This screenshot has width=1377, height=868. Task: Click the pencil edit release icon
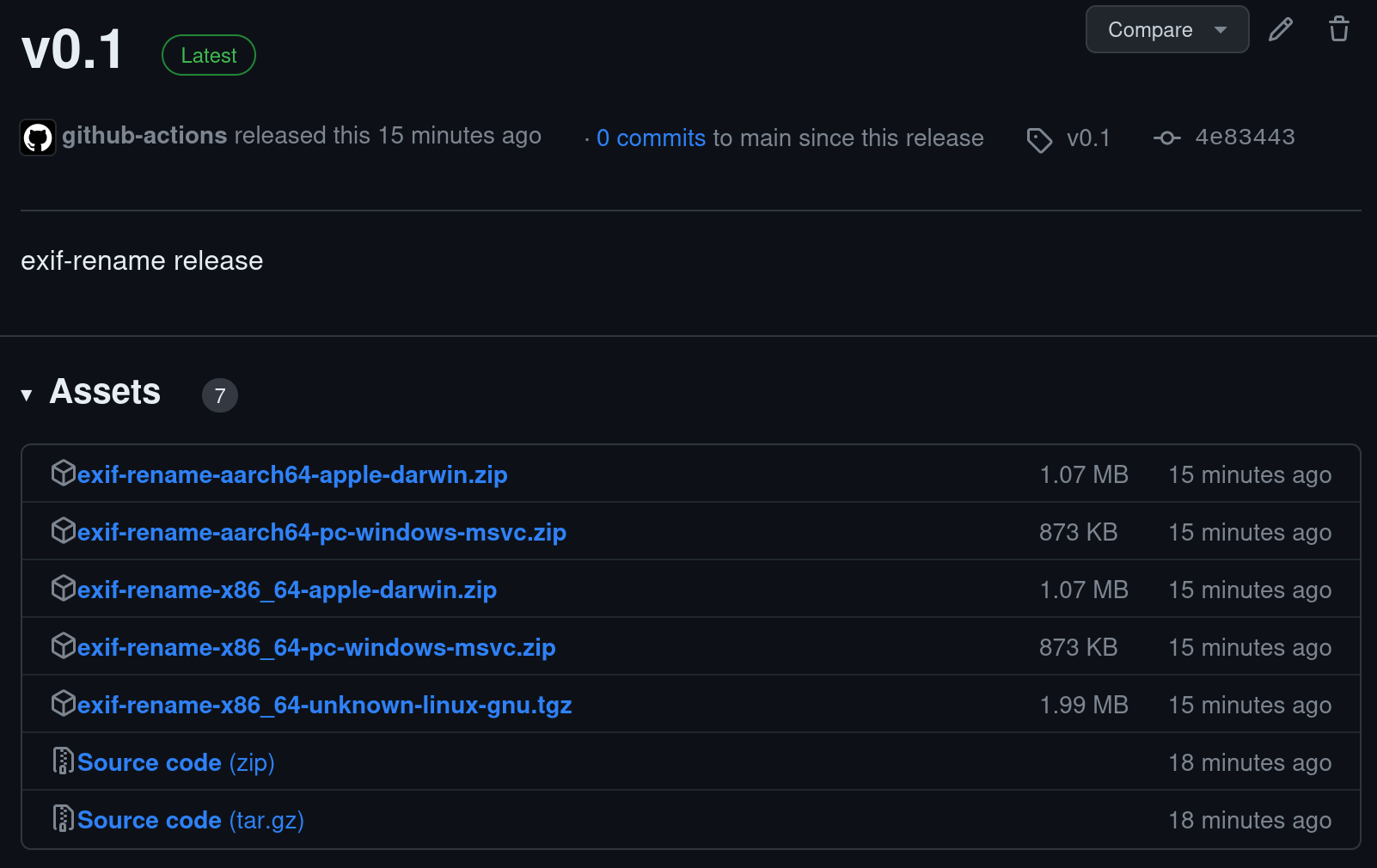1280,29
